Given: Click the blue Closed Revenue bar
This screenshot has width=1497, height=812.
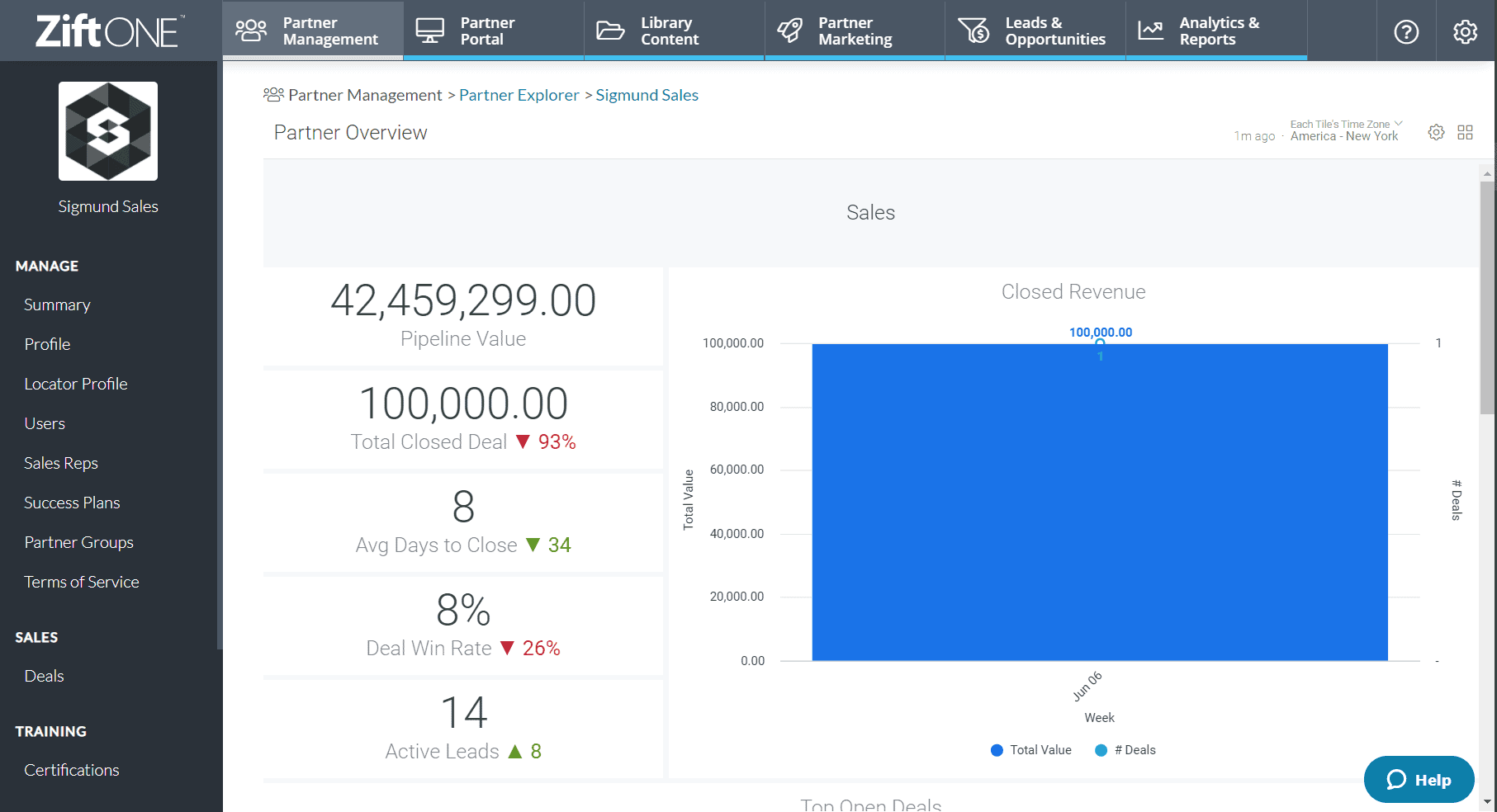Looking at the screenshot, I should (1100, 502).
